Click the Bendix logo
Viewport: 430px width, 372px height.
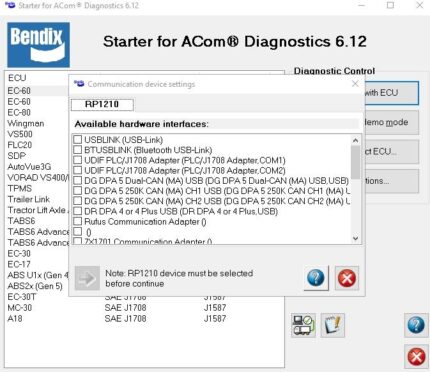coord(39,45)
